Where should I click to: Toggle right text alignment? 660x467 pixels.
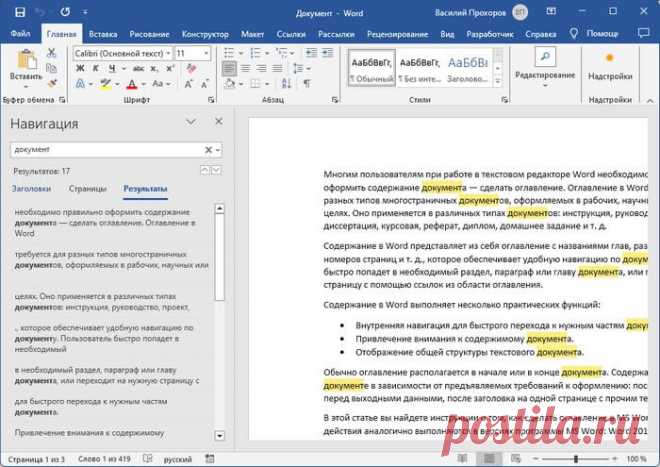click(261, 68)
